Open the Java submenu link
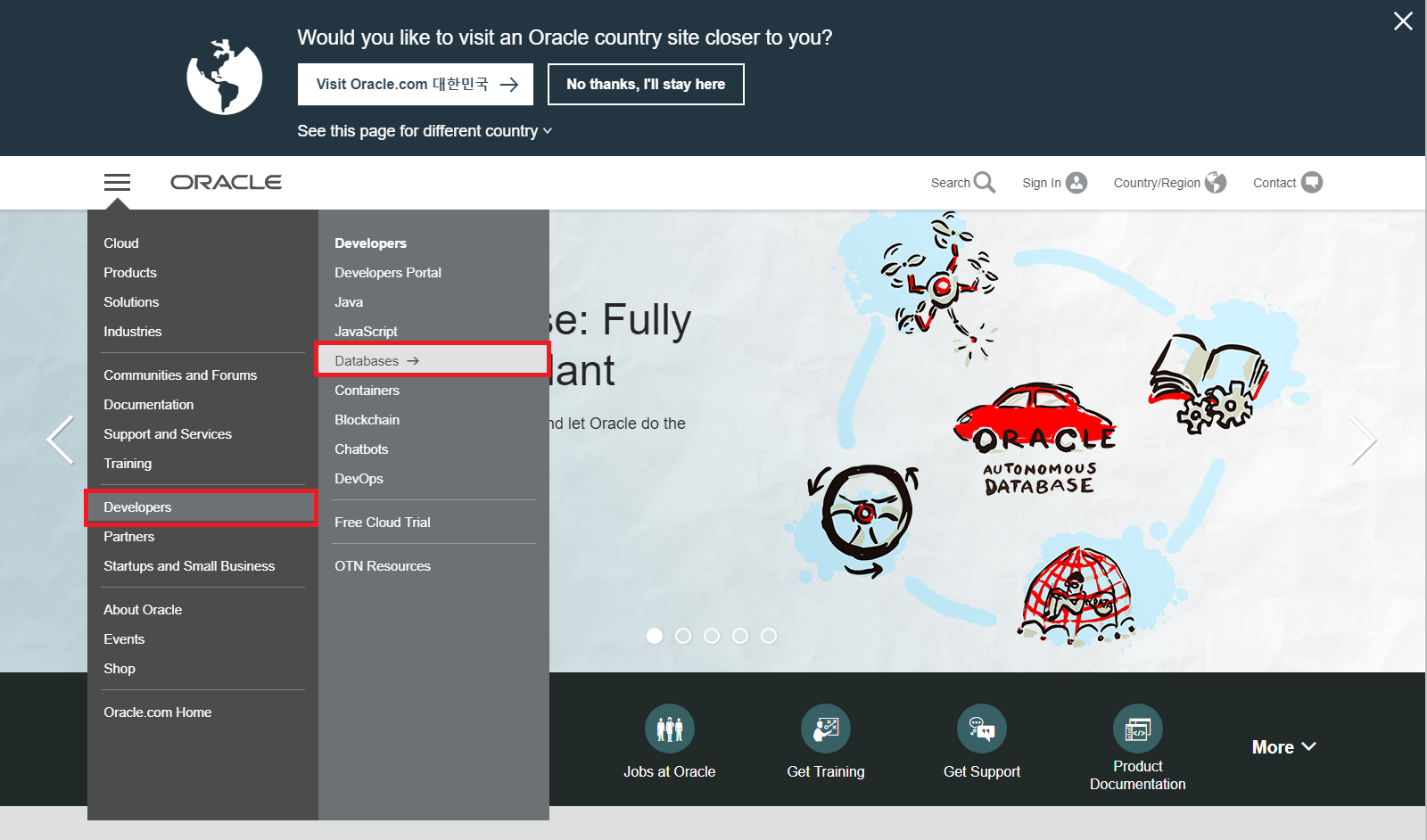 click(x=349, y=301)
